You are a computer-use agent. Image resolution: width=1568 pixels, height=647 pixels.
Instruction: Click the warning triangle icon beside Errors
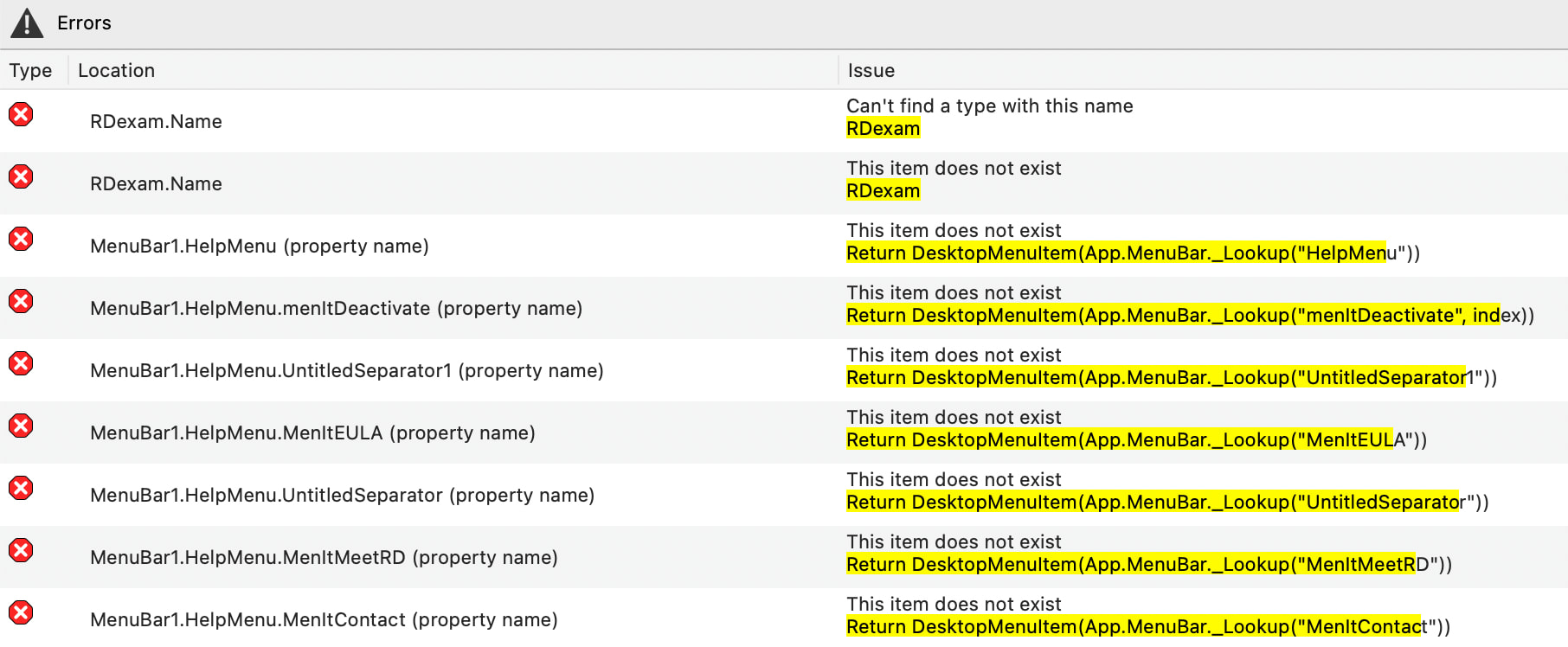point(27,23)
